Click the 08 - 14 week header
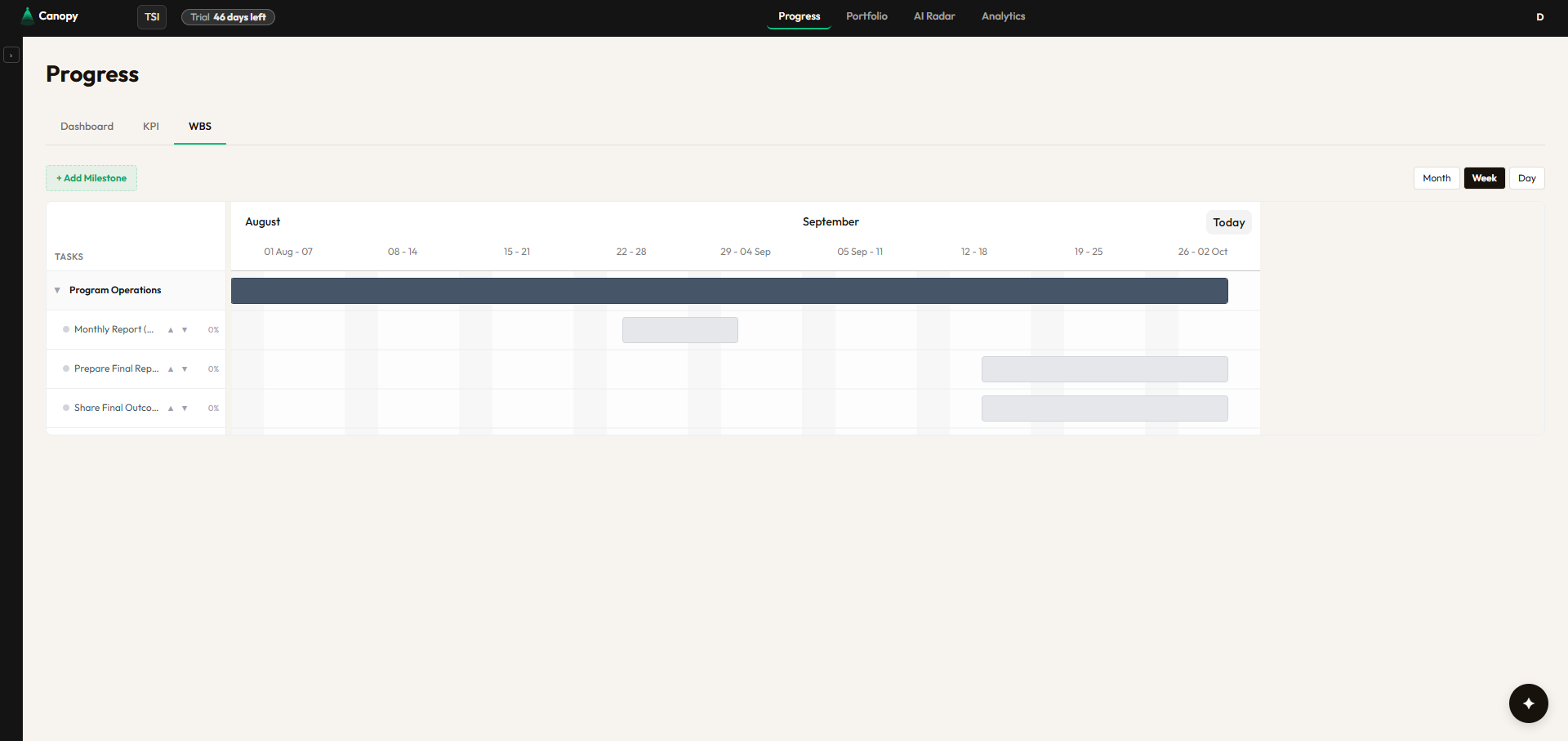The width and height of the screenshot is (1568, 741). [x=403, y=252]
